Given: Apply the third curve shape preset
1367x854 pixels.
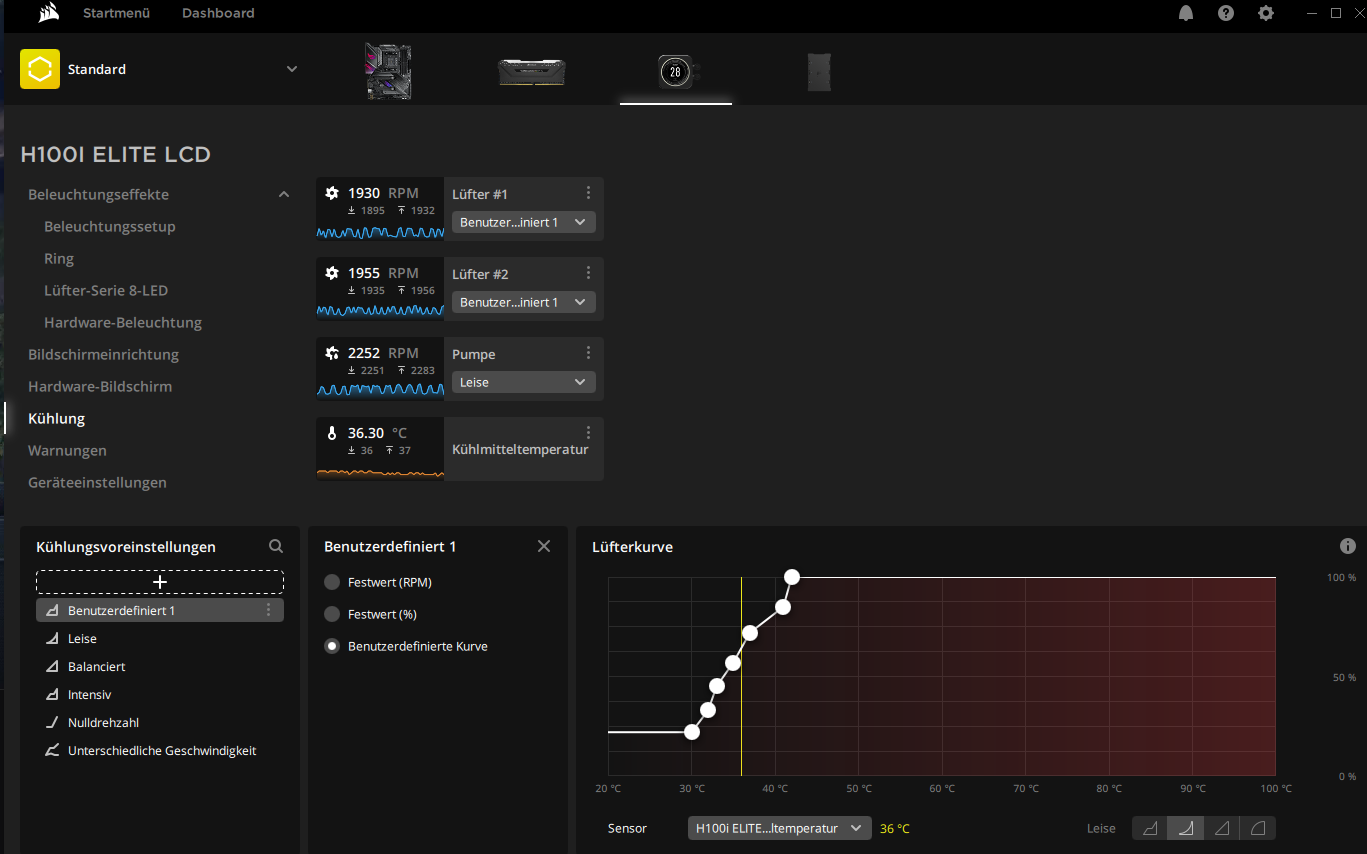Looking at the screenshot, I should 1221,828.
